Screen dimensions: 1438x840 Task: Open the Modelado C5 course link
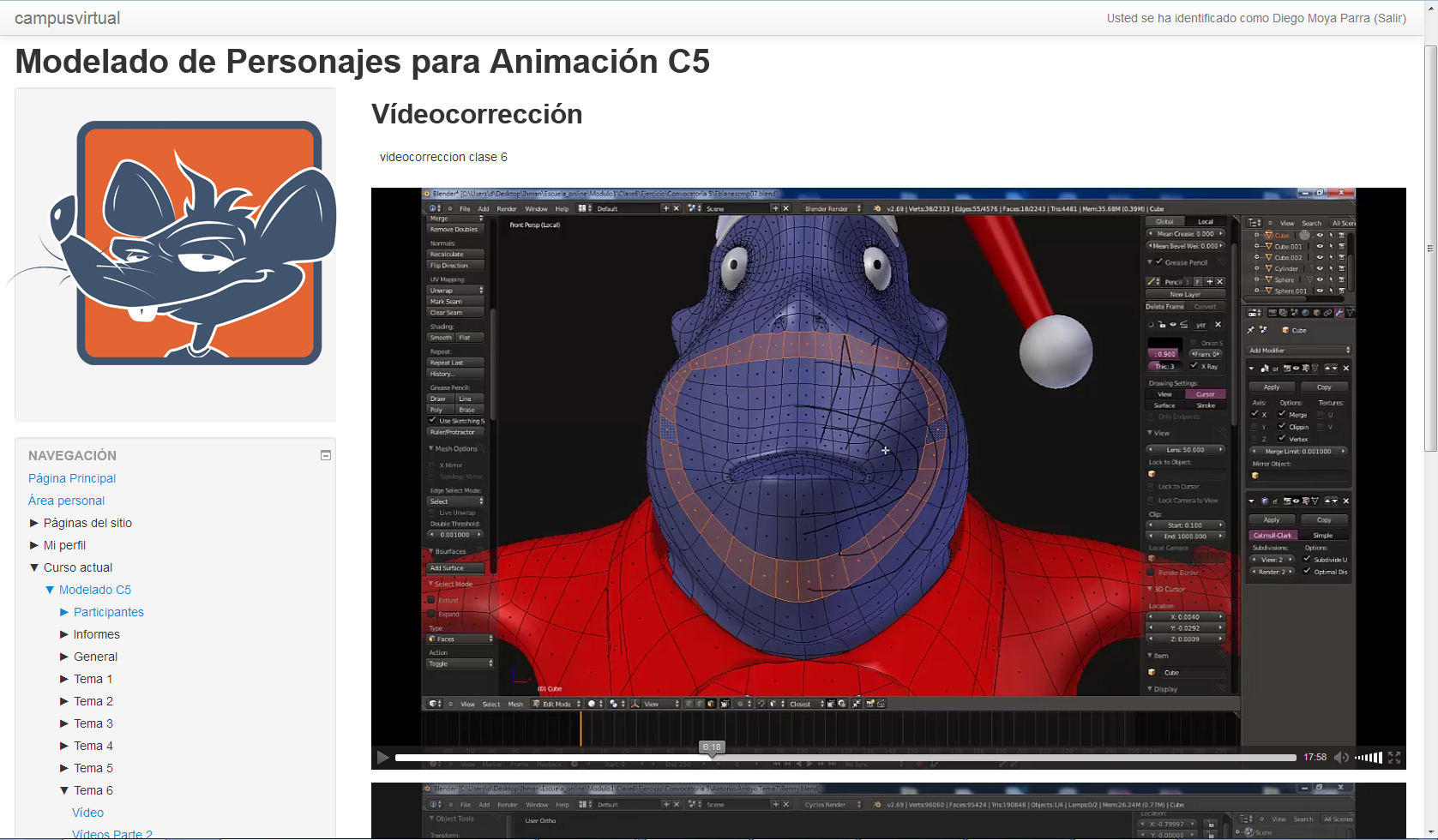pyautogui.click(x=95, y=590)
